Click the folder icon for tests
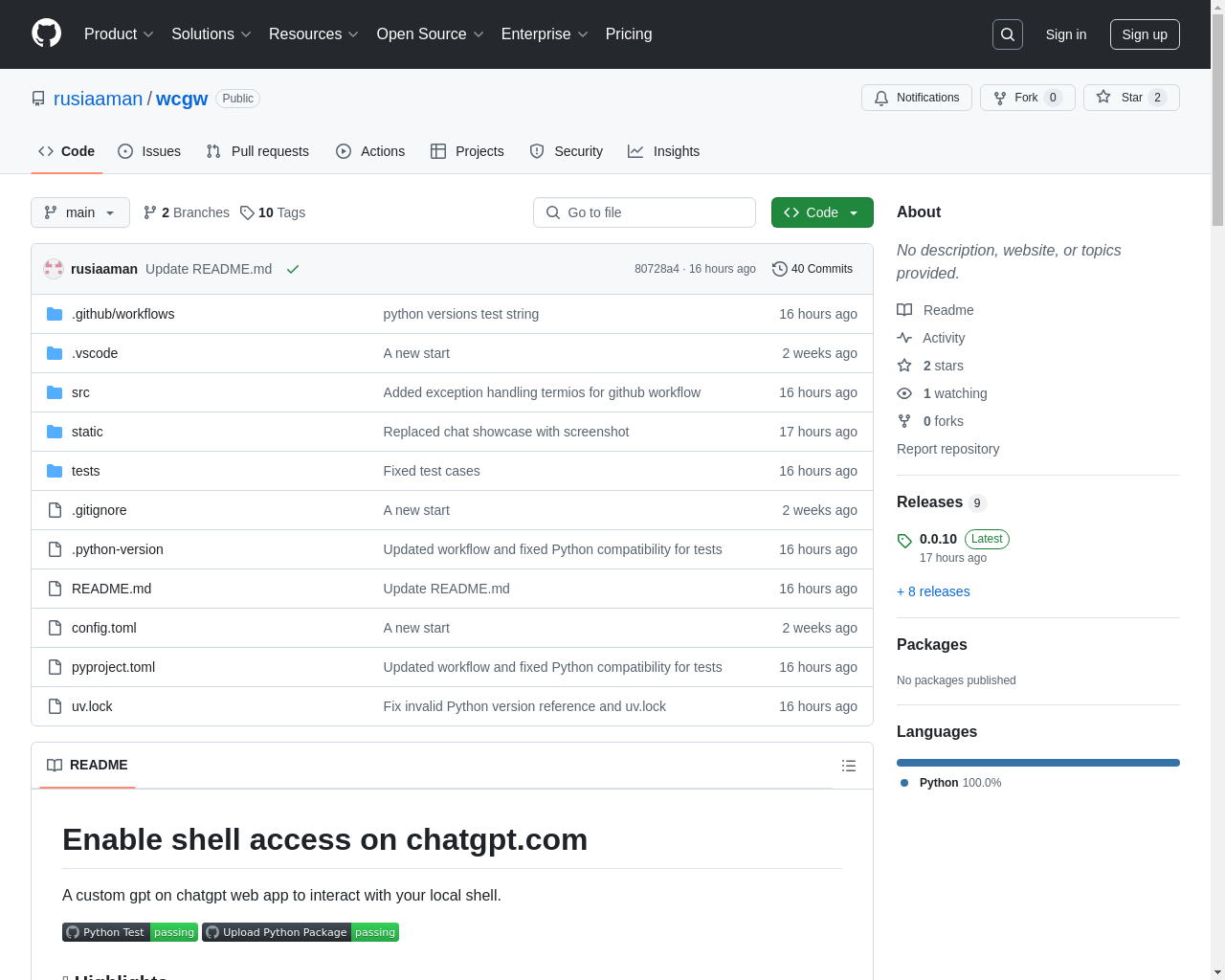The image size is (1225, 980). coord(55,471)
